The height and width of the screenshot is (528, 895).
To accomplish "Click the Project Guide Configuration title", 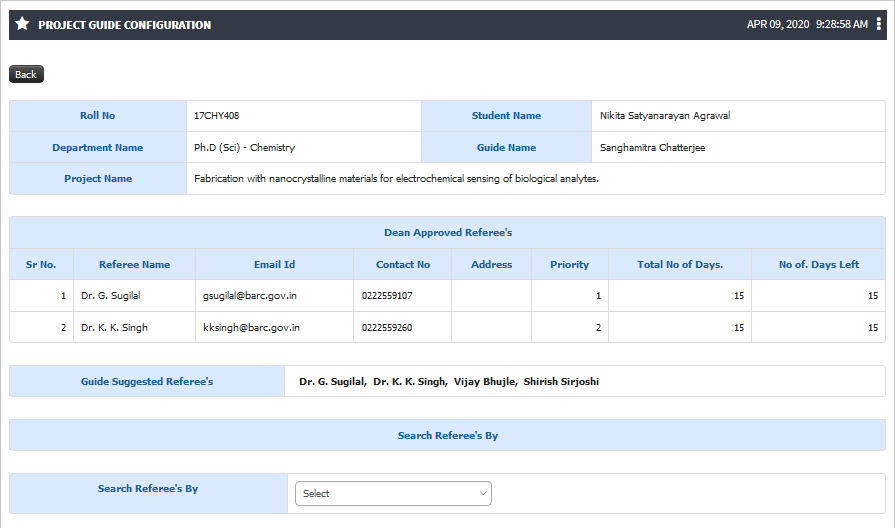I will pos(124,25).
